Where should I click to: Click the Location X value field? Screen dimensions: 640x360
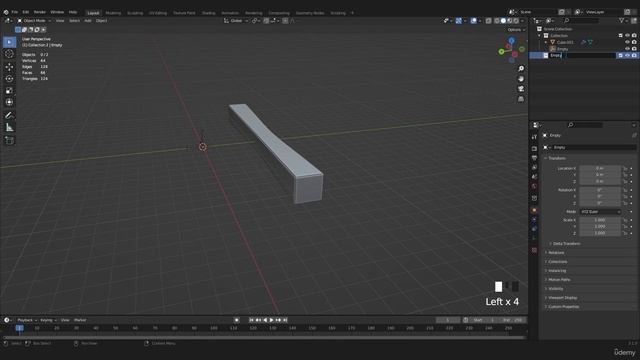pyautogui.click(x=600, y=168)
